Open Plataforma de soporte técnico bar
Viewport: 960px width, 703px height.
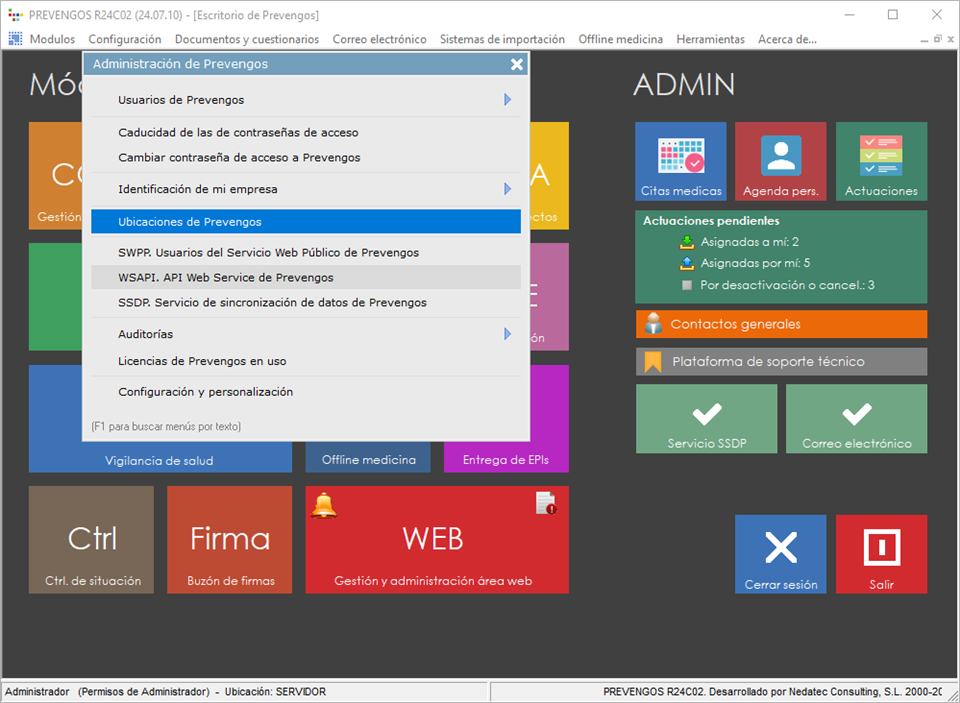pos(781,361)
